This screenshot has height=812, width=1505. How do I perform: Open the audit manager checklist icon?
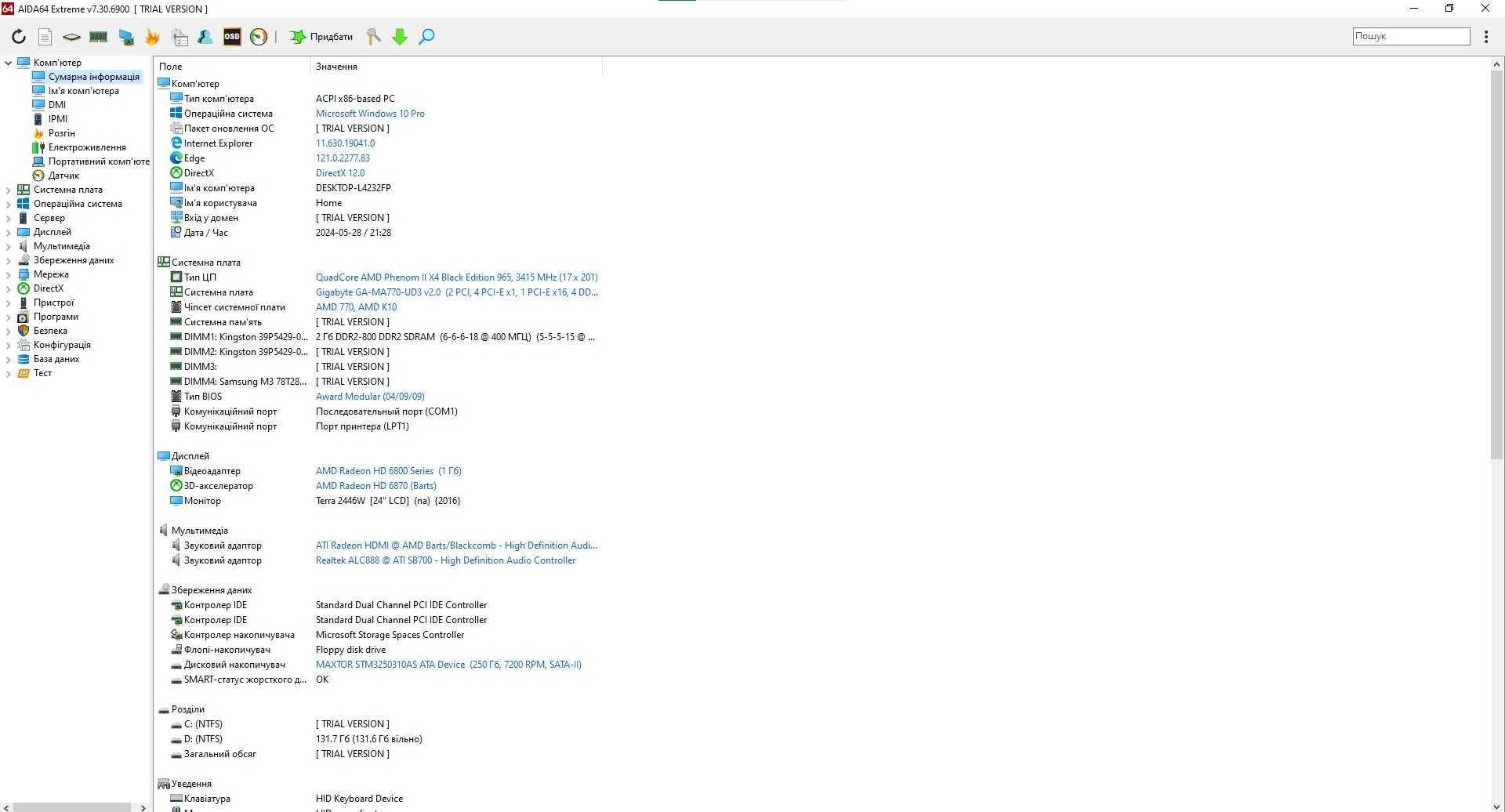180,37
